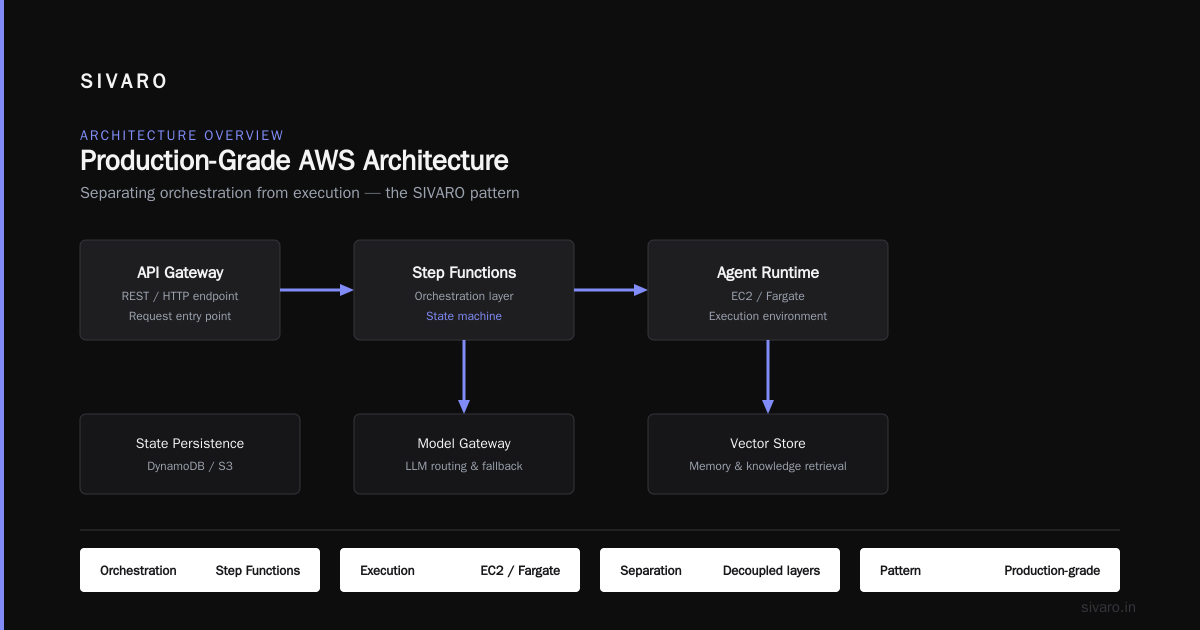This screenshot has width=1200, height=630.
Task: Select the State Persistence box
Action: 190,454
